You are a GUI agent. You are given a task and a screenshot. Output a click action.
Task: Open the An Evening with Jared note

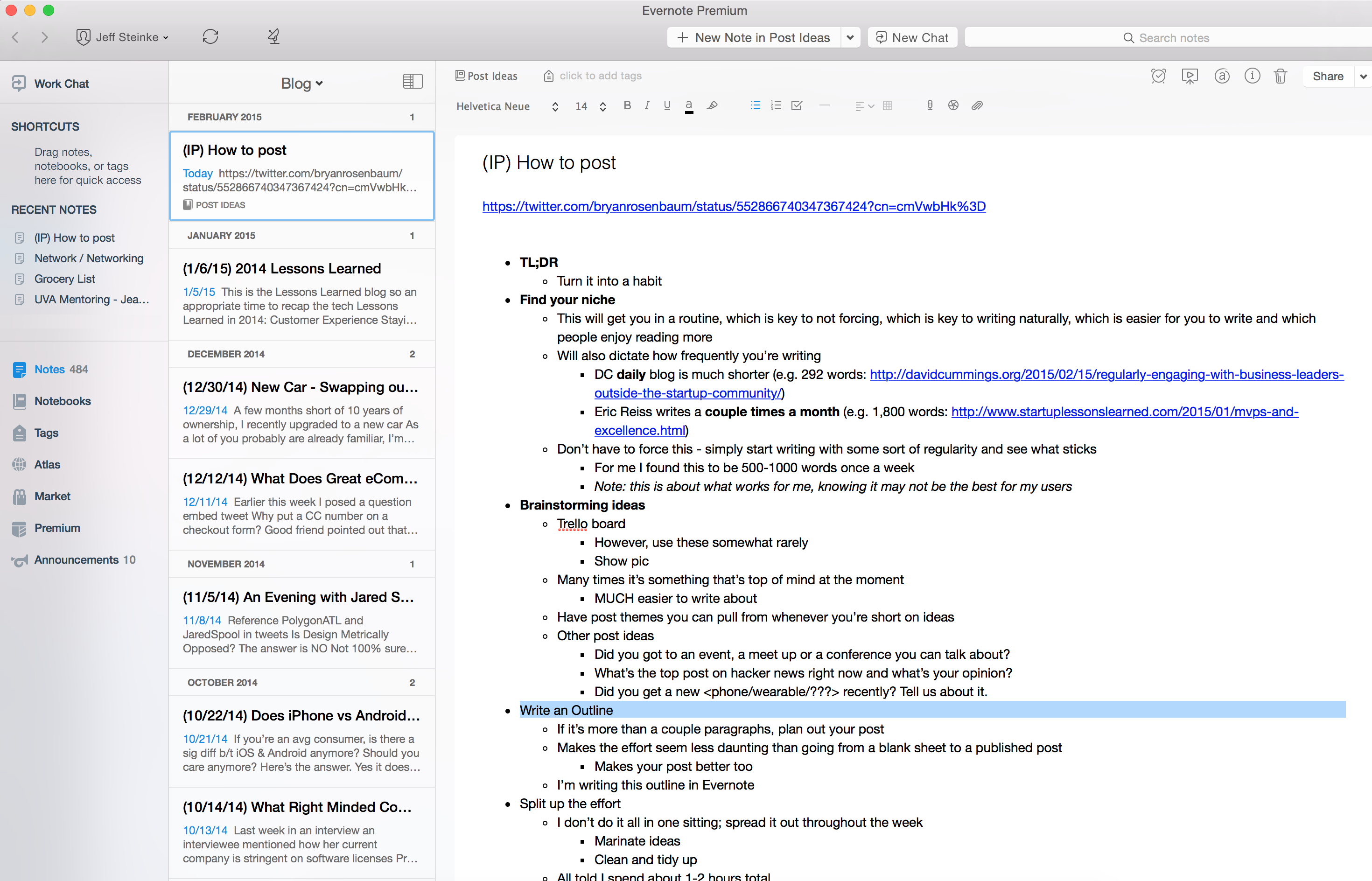(301, 622)
